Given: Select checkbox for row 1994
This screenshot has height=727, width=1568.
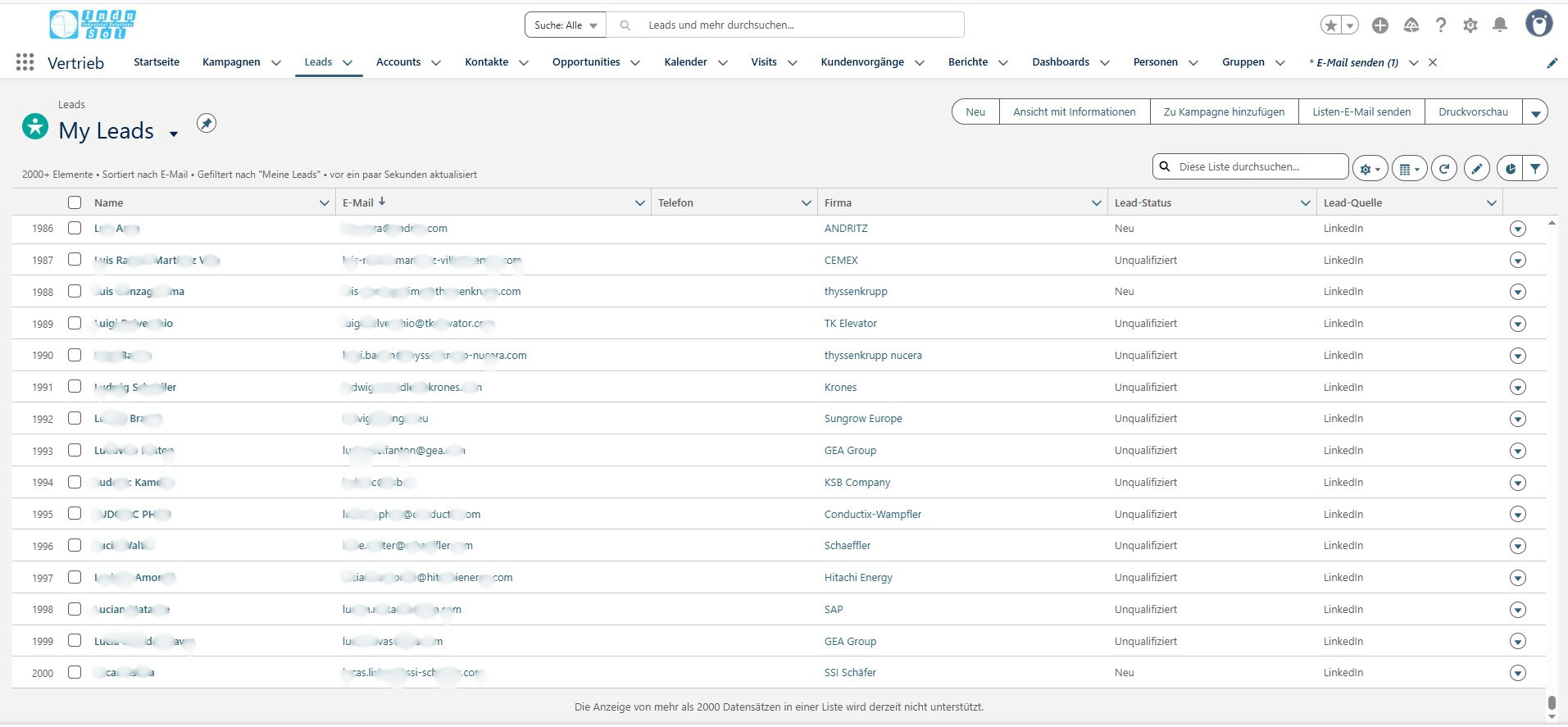Looking at the screenshot, I should coord(75,482).
